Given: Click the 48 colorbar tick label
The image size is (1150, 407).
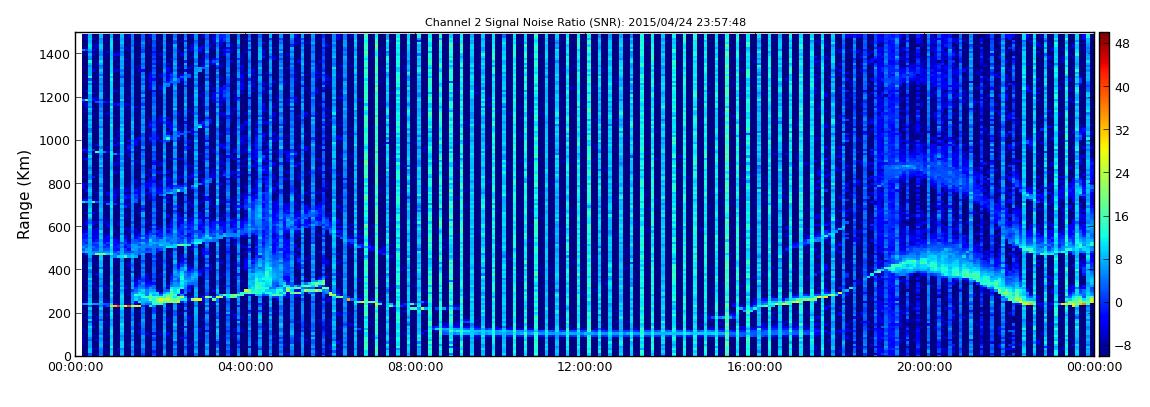Looking at the screenshot, I should 1123,44.
